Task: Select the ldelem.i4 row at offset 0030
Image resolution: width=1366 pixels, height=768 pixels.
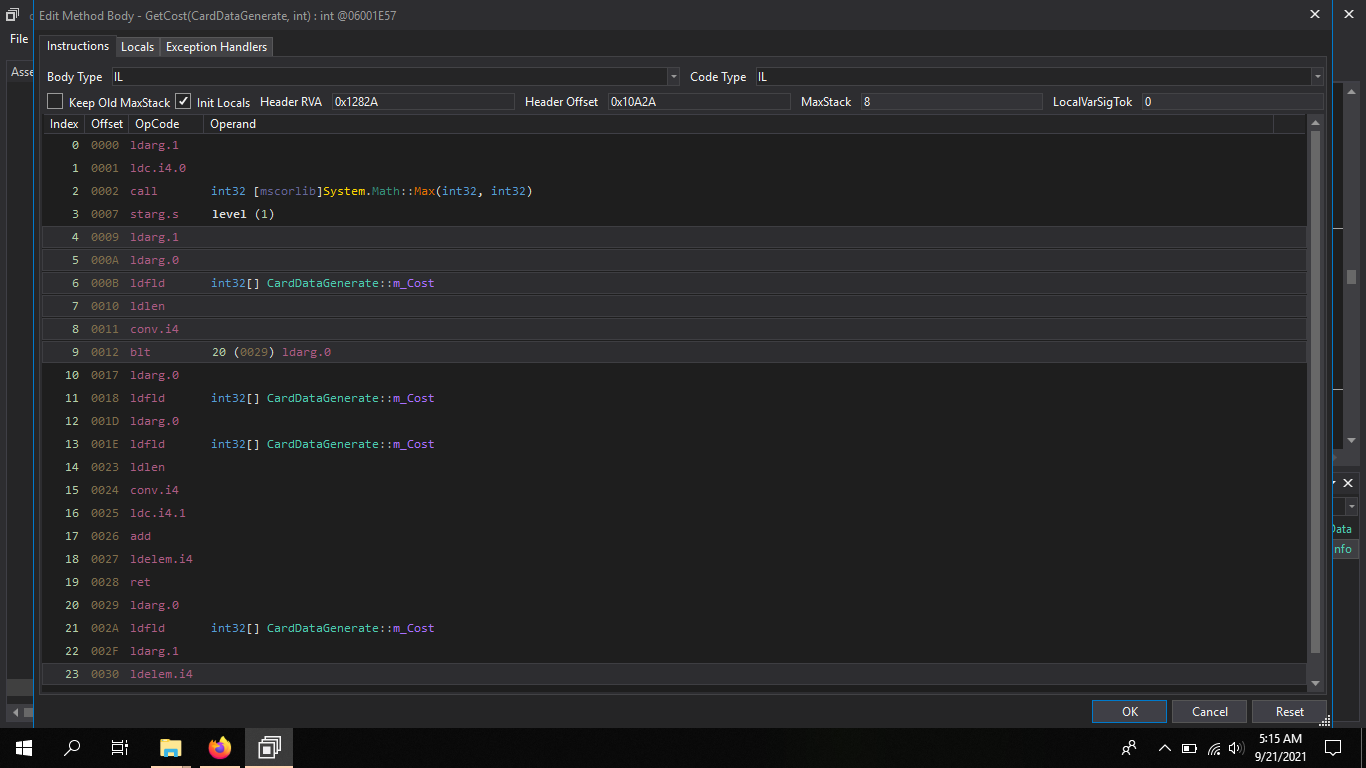Action: [674, 674]
